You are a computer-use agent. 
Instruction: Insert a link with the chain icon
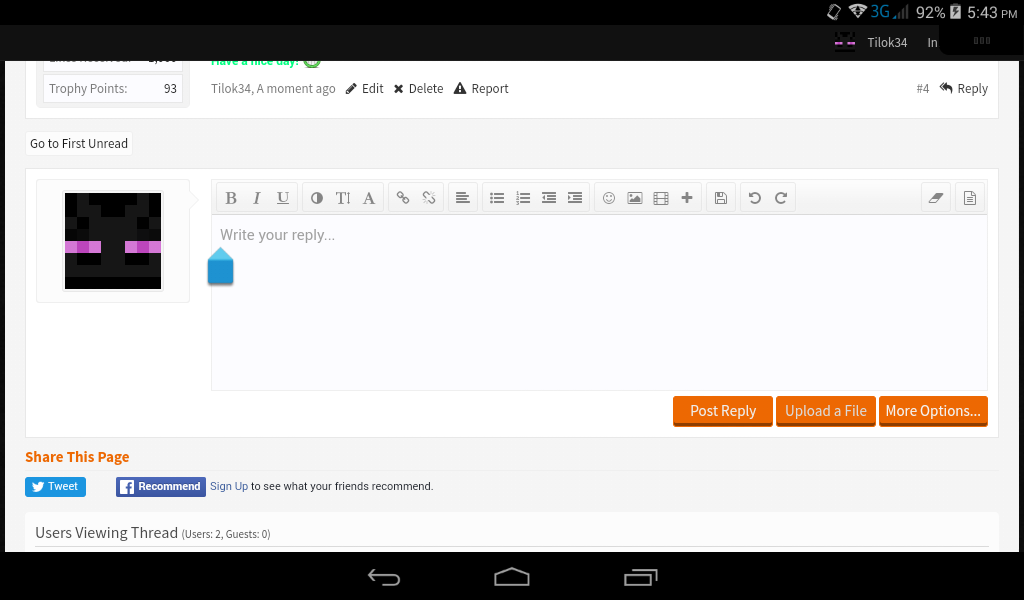click(x=403, y=198)
